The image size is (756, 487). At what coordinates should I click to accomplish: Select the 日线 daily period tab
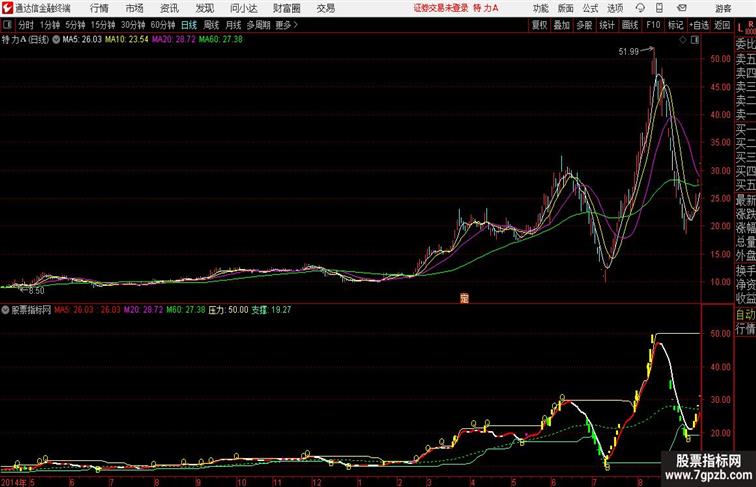tap(189, 25)
